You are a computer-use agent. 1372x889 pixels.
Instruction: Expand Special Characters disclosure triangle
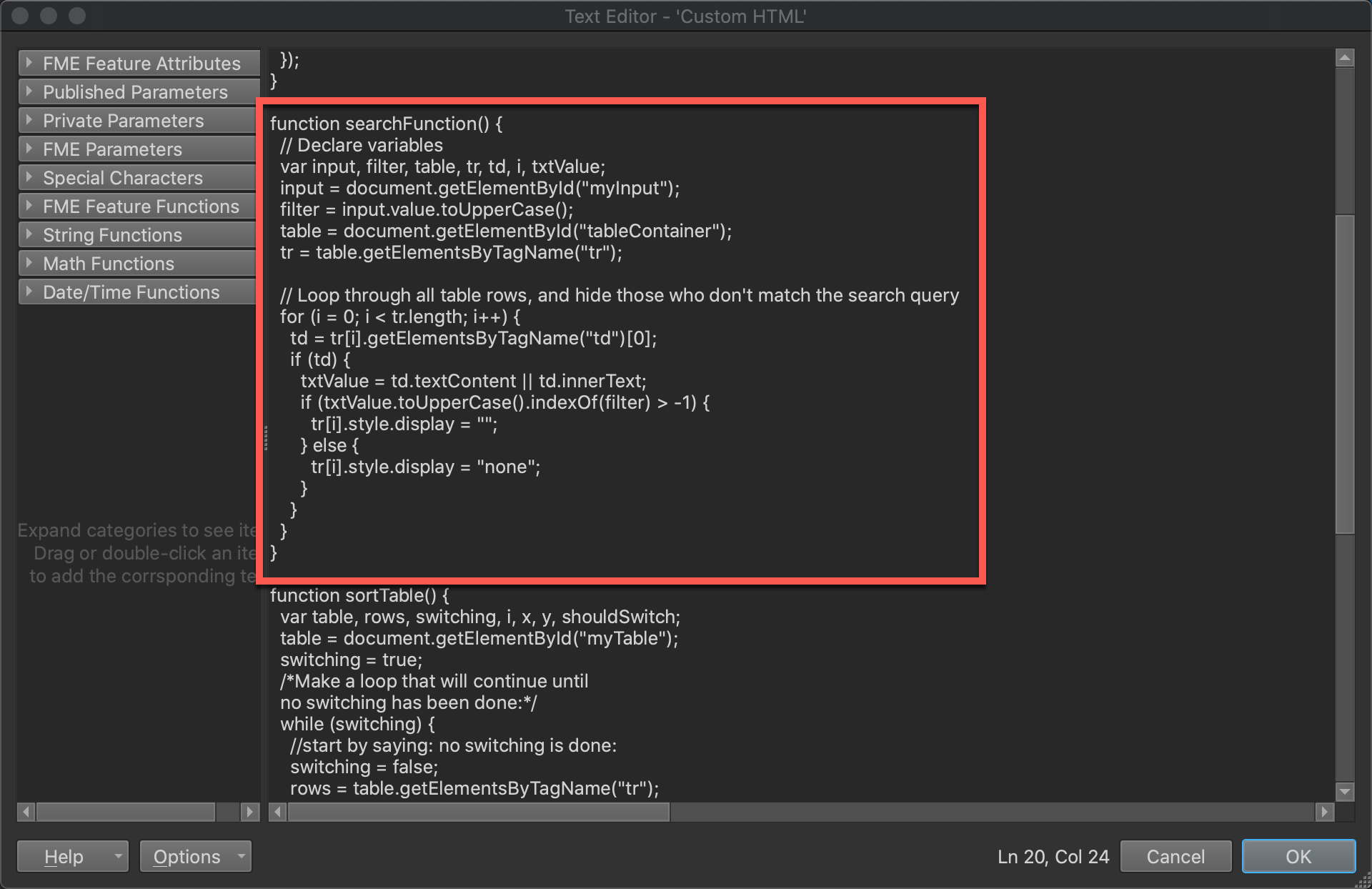point(29,177)
